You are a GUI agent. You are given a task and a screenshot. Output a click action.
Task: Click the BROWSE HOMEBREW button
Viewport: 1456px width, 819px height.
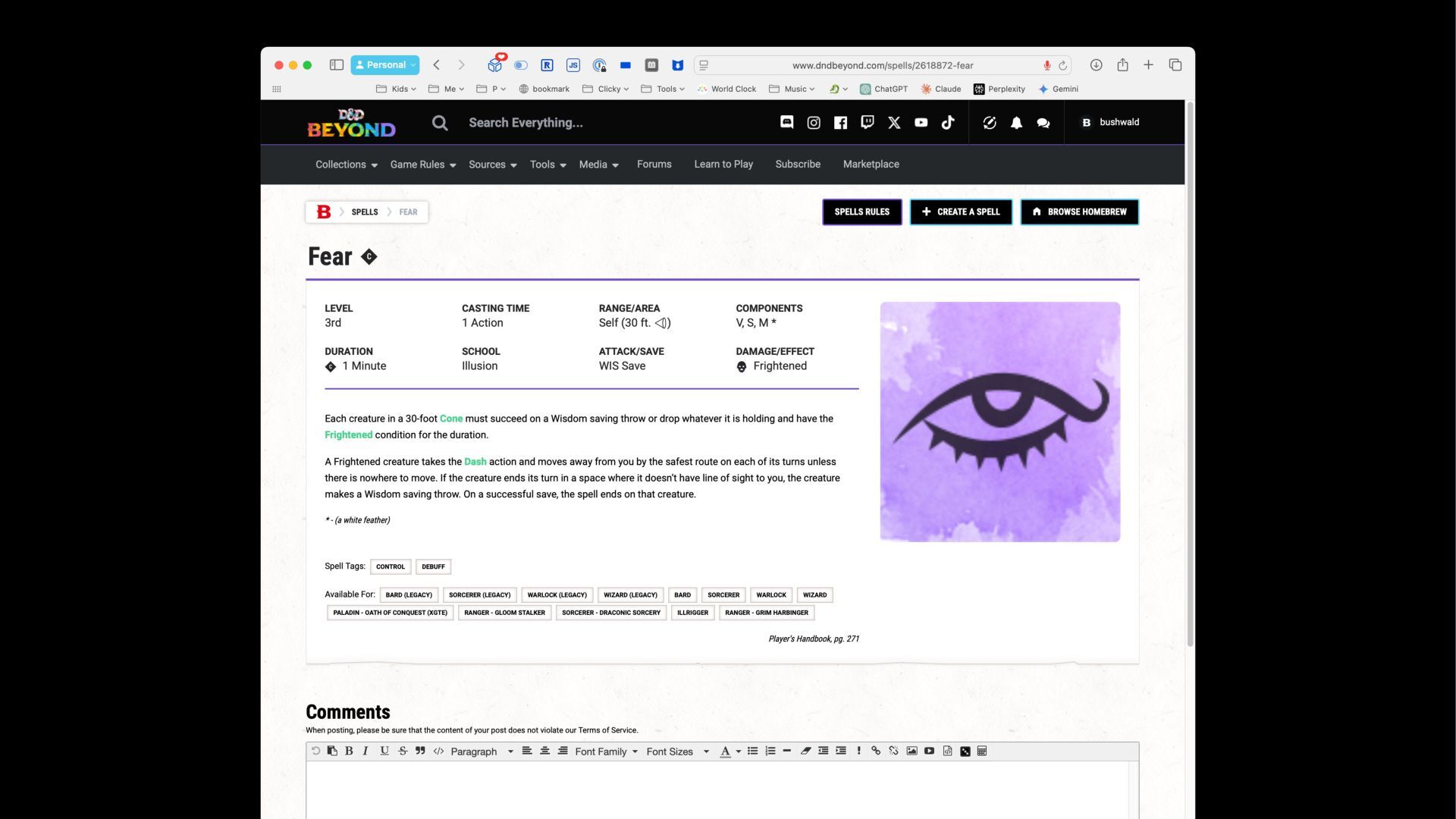1079,212
